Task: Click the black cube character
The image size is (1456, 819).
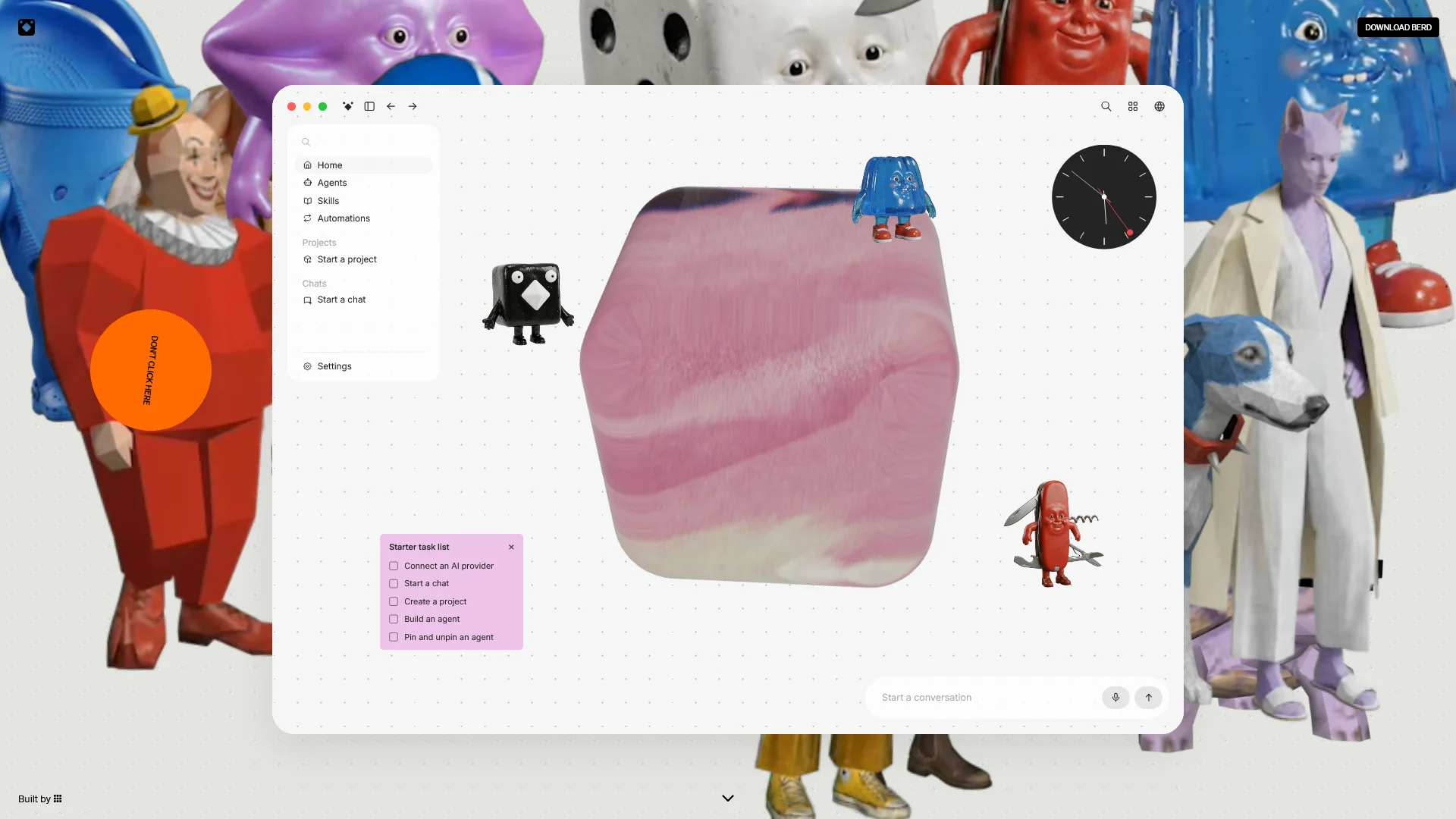Action: [529, 303]
